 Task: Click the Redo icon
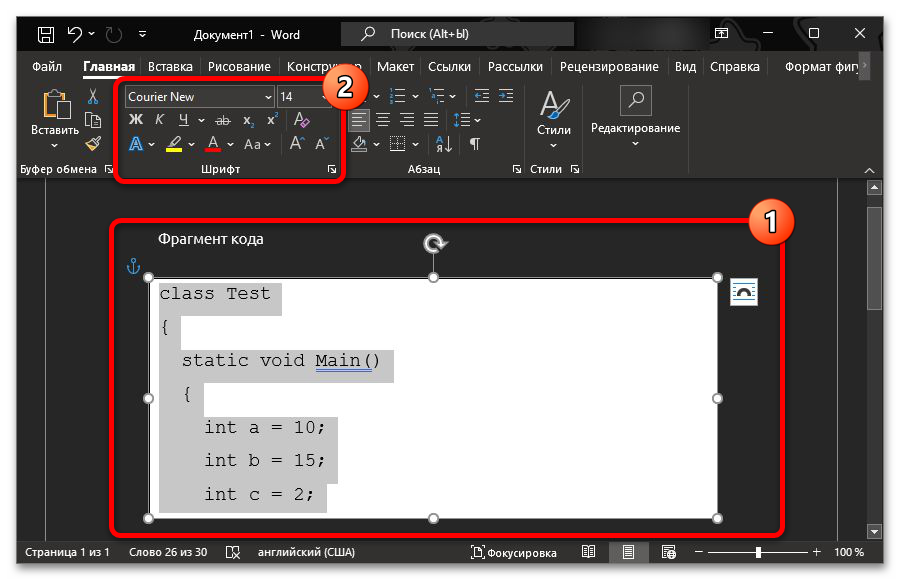(x=114, y=34)
